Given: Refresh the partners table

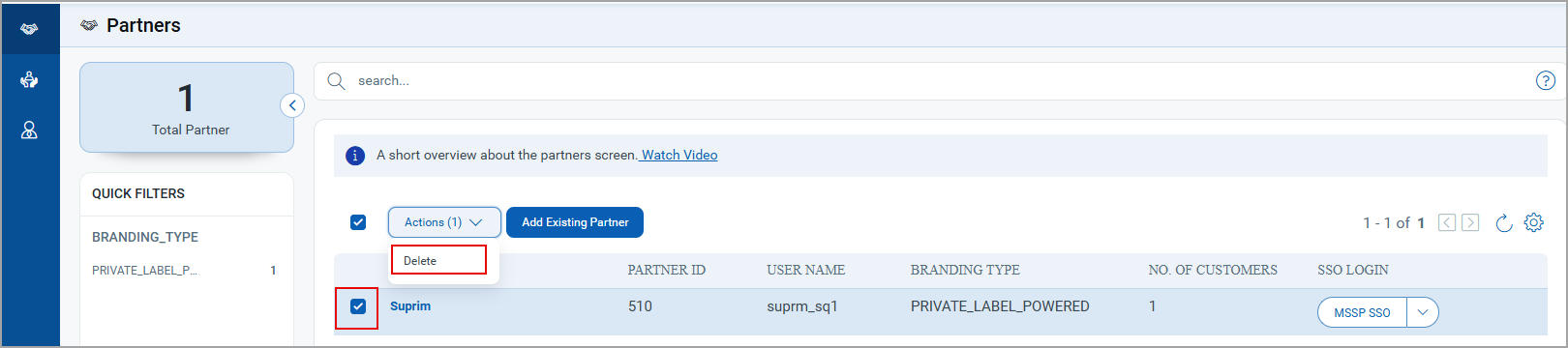Looking at the screenshot, I should pos(1504,223).
